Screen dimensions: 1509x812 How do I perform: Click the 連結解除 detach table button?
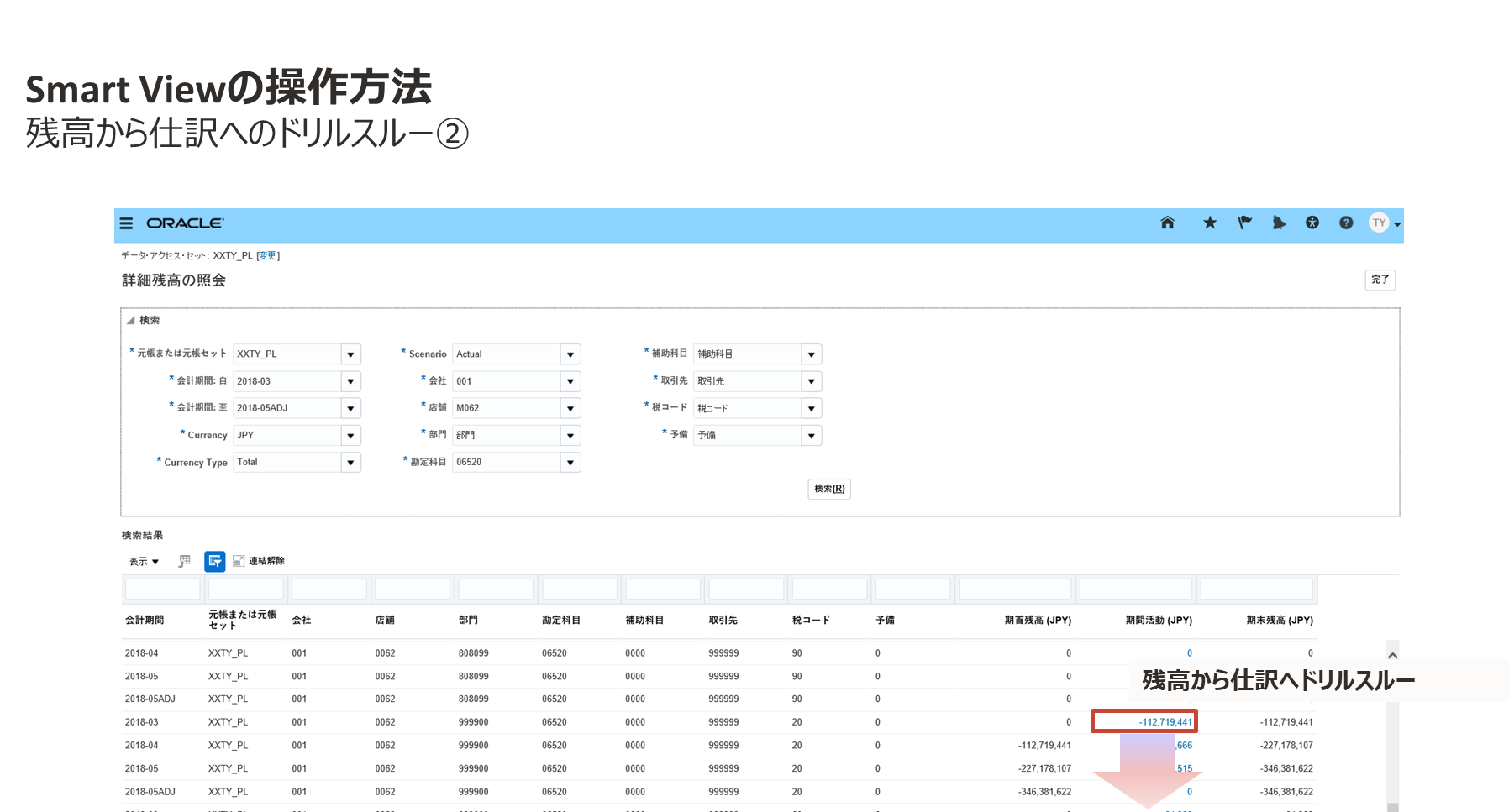click(259, 561)
